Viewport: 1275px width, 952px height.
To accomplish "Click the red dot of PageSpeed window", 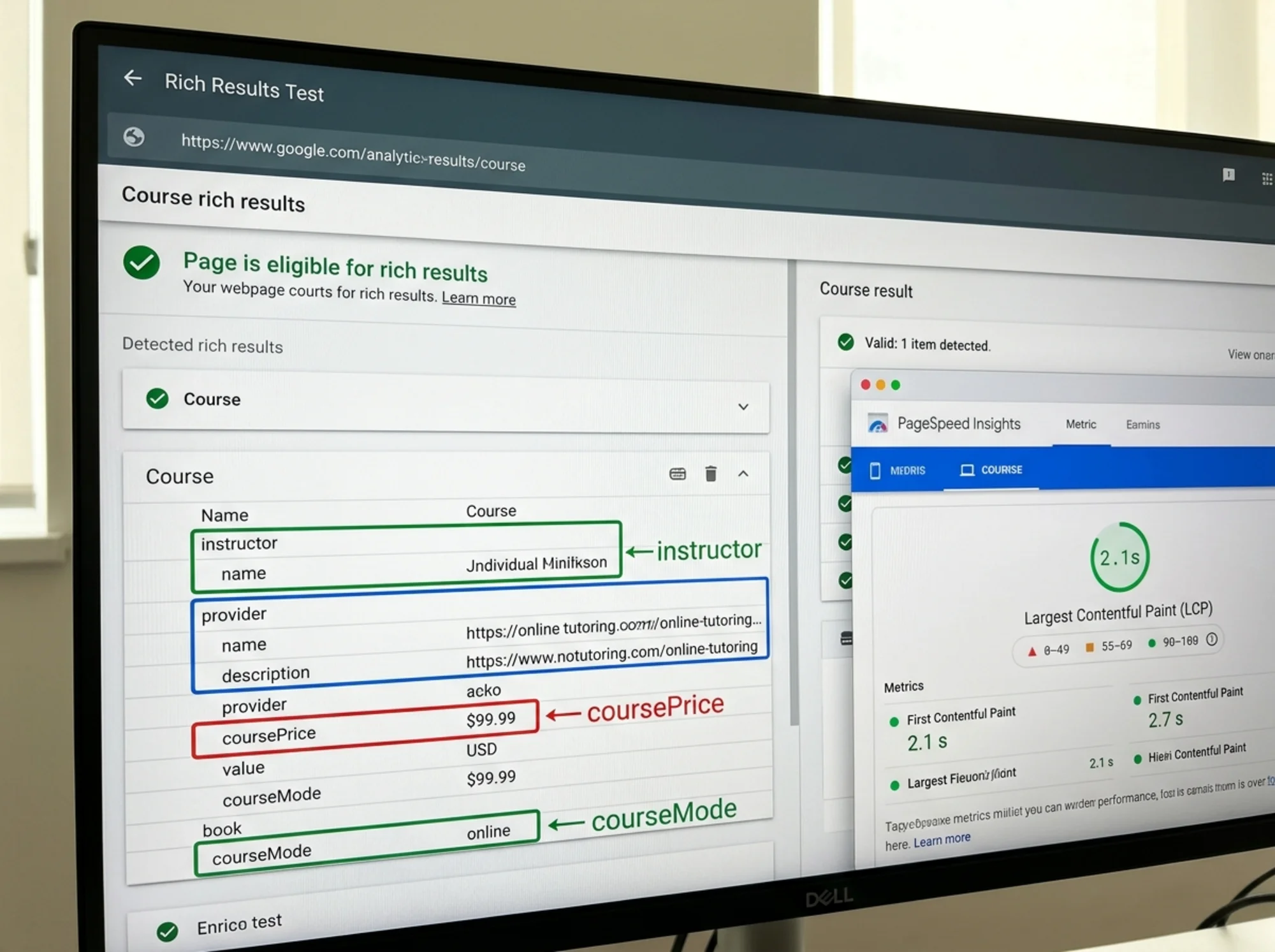I will [866, 384].
